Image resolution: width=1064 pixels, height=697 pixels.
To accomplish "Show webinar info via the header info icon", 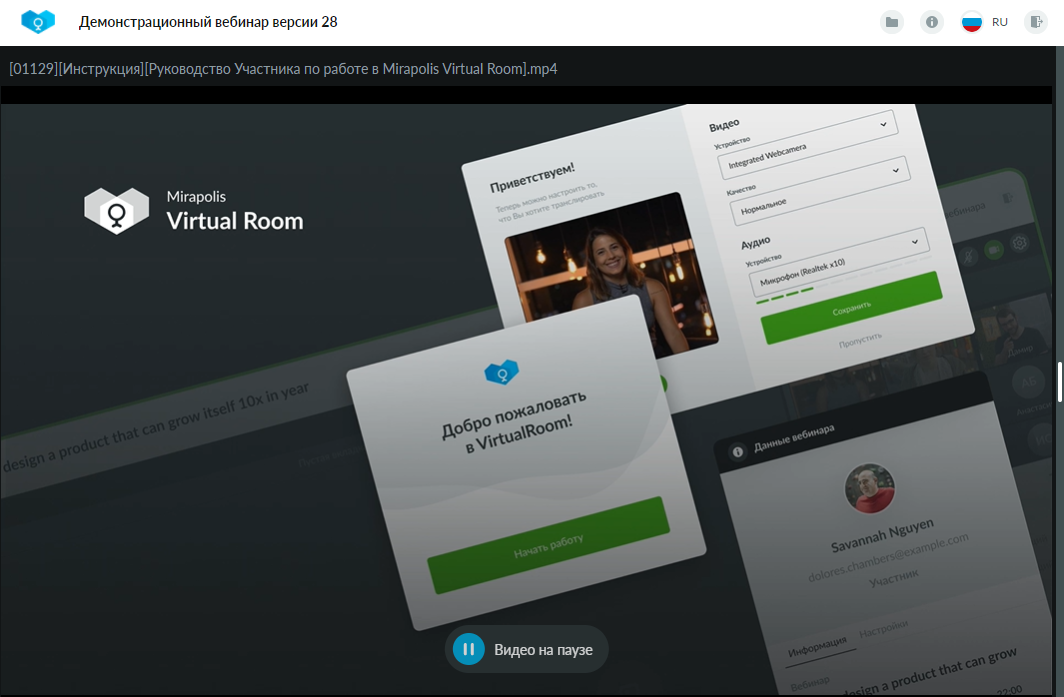I will tap(932, 22).
